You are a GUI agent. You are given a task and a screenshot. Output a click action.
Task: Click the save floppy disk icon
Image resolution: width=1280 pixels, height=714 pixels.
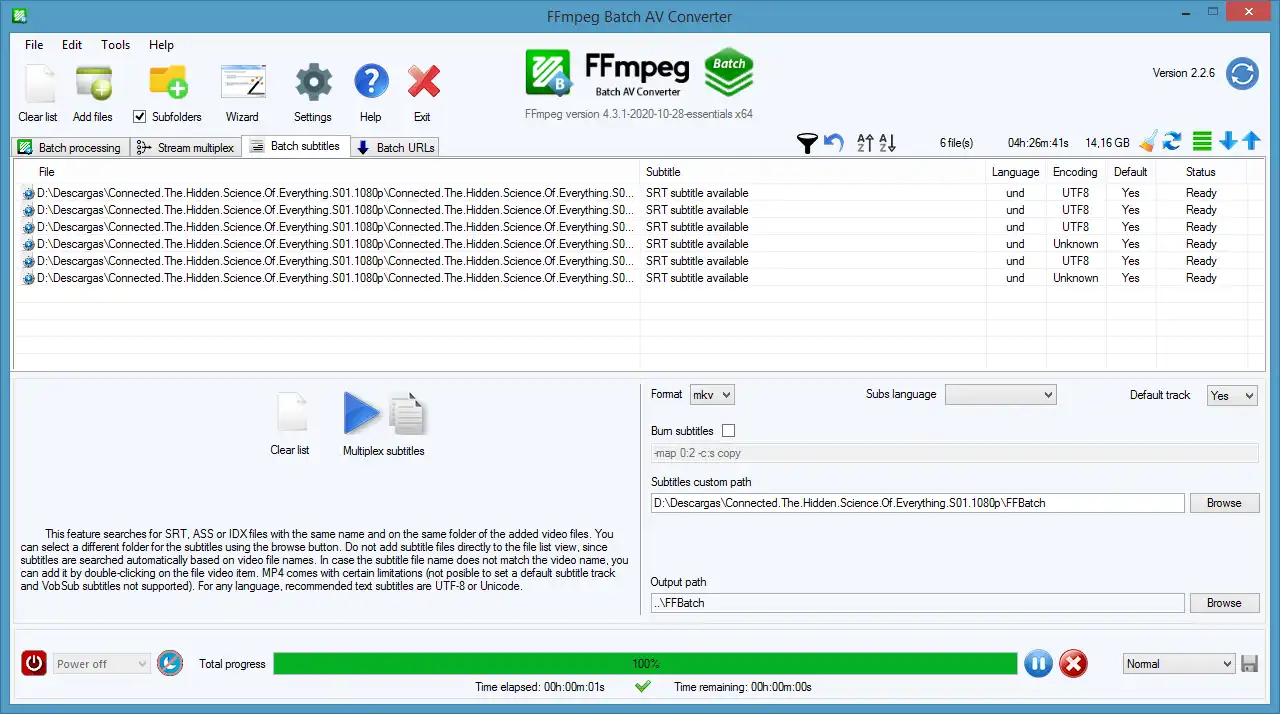coord(1250,663)
